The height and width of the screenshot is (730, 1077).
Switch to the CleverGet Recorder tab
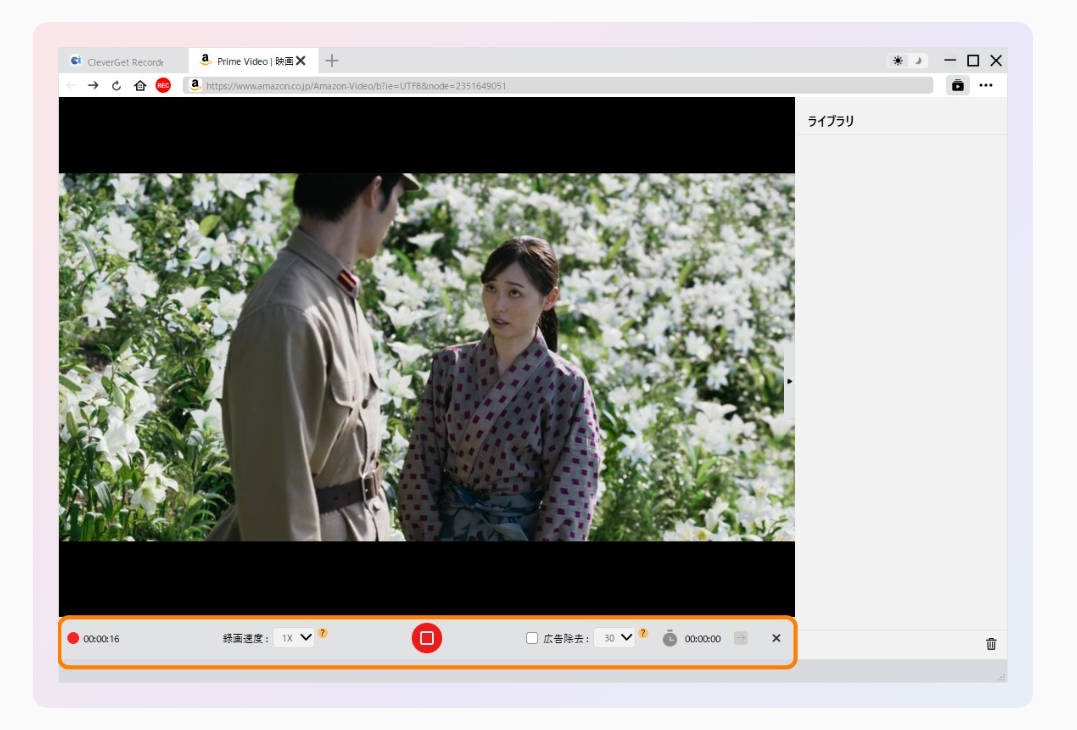pos(124,61)
